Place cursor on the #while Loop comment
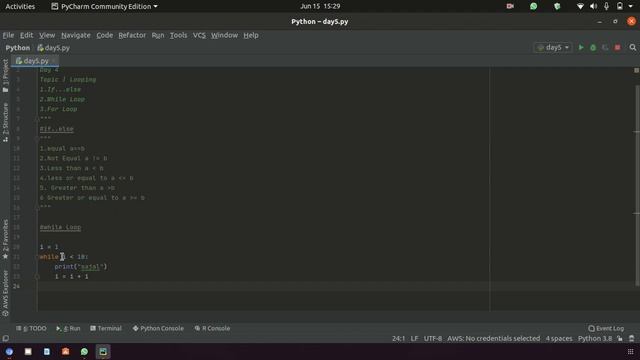The height and width of the screenshot is (360, 640). click(60, 227)
